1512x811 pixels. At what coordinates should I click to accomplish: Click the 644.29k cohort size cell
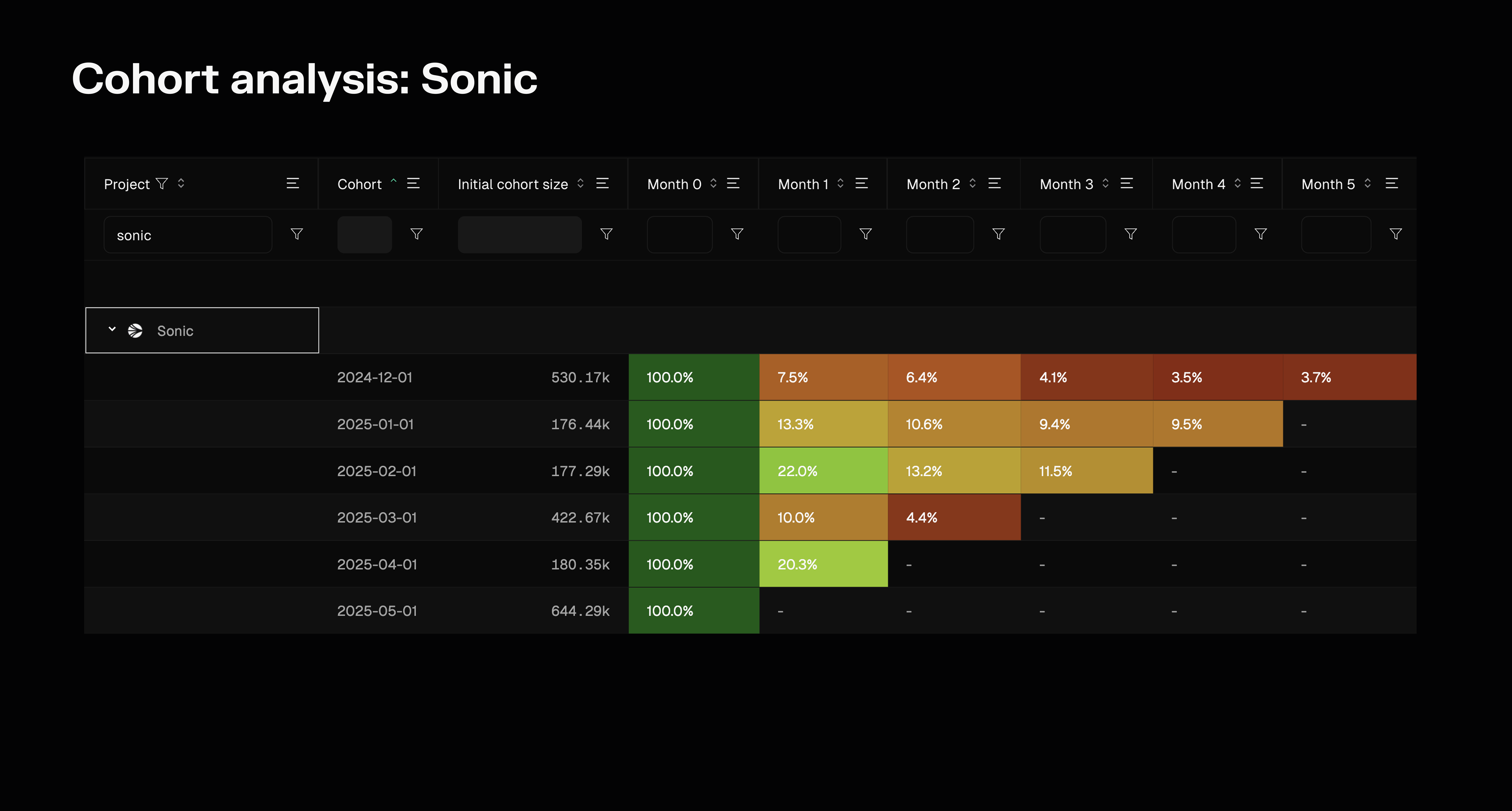coord(580,611)
